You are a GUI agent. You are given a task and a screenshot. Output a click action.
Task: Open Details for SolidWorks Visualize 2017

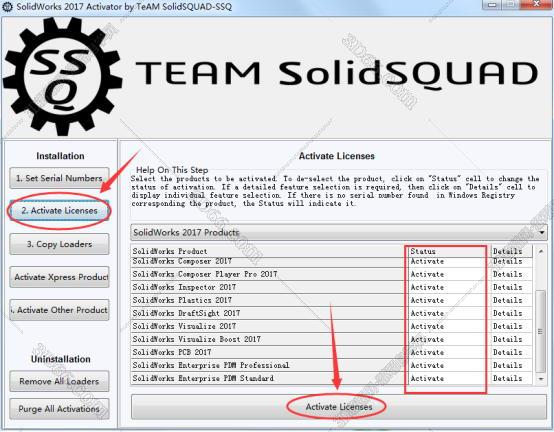click(x=512, y=326)
